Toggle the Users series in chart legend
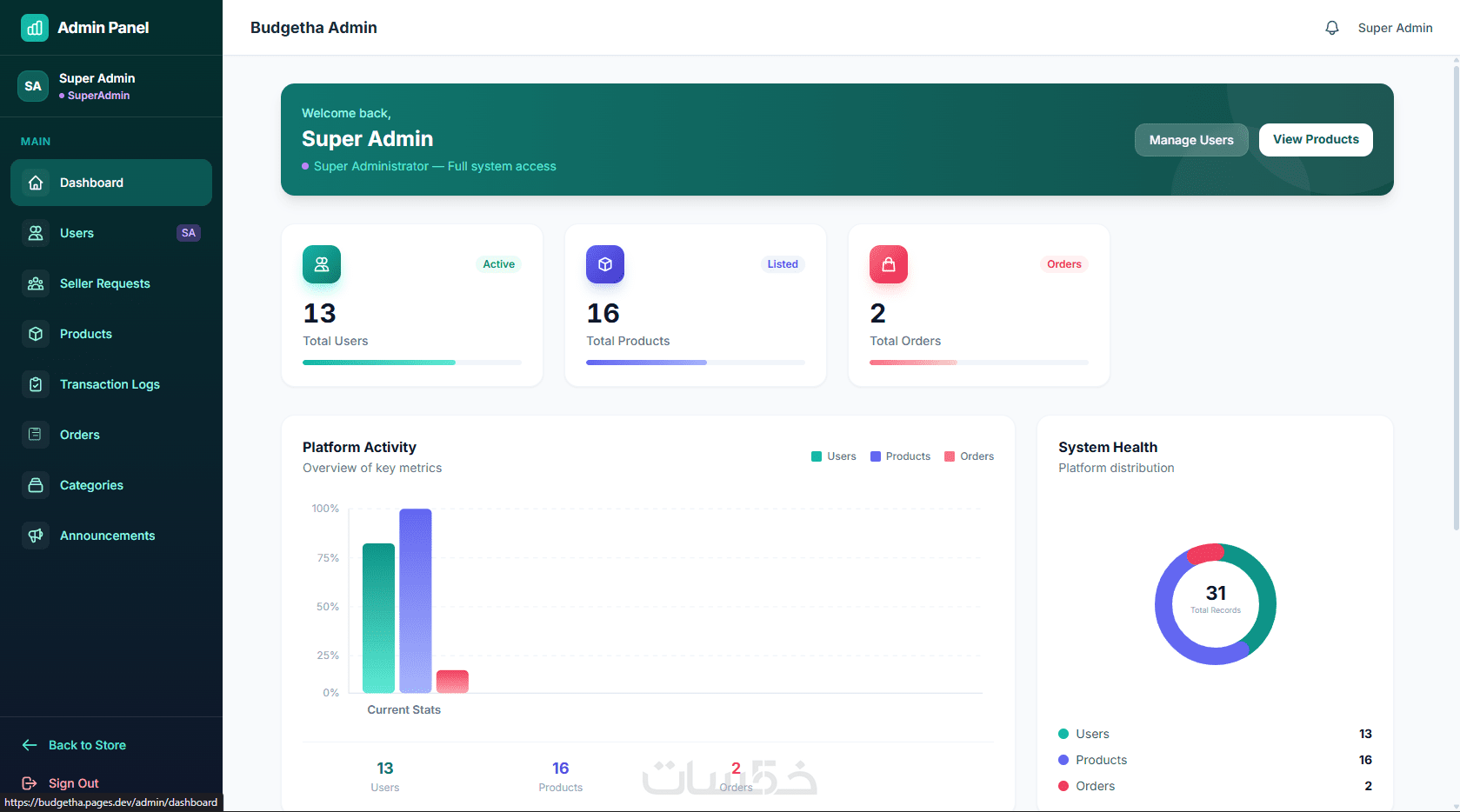 [833, 456]
